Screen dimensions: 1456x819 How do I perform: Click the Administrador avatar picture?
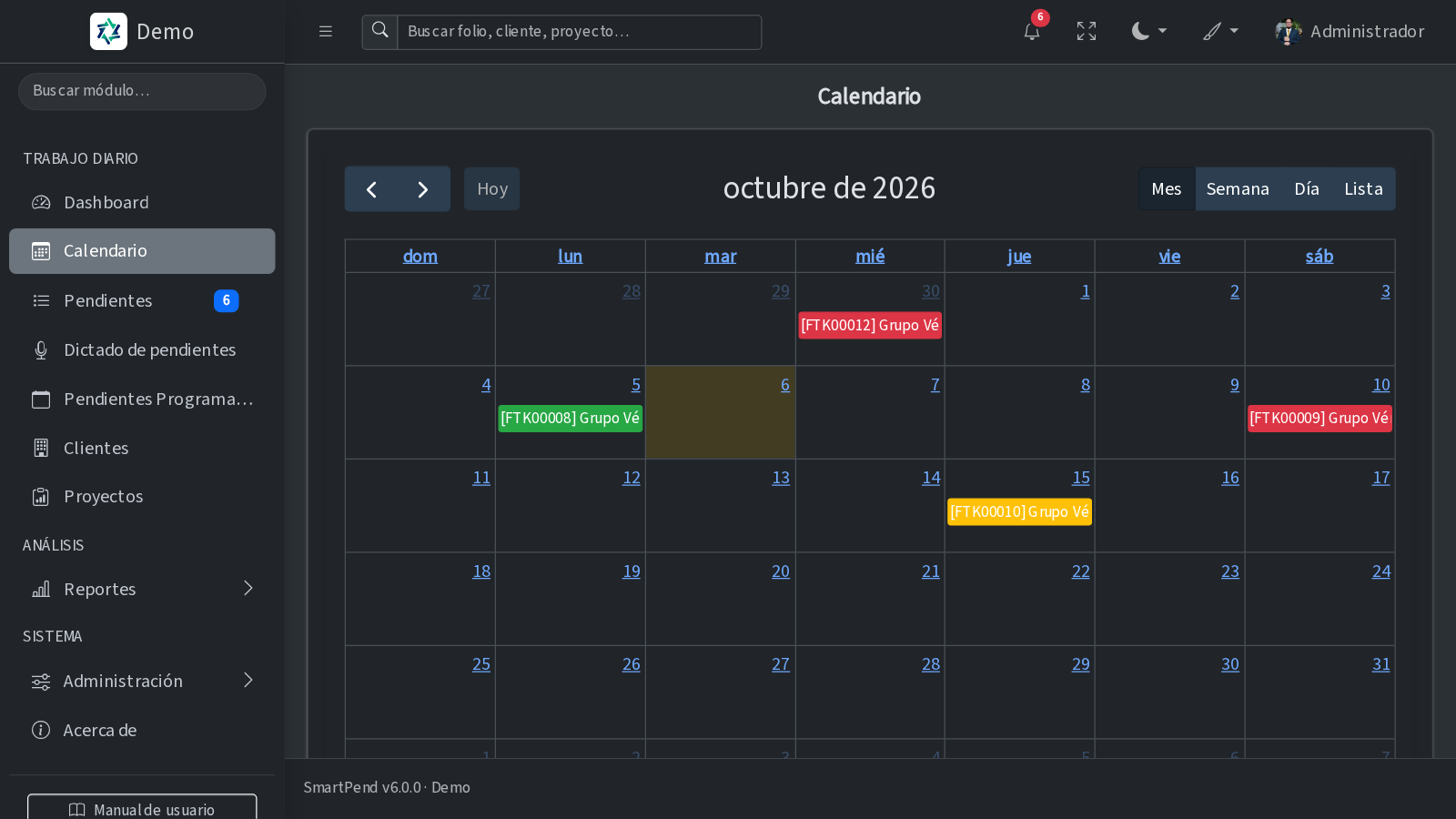click(x=1288, y=31)
